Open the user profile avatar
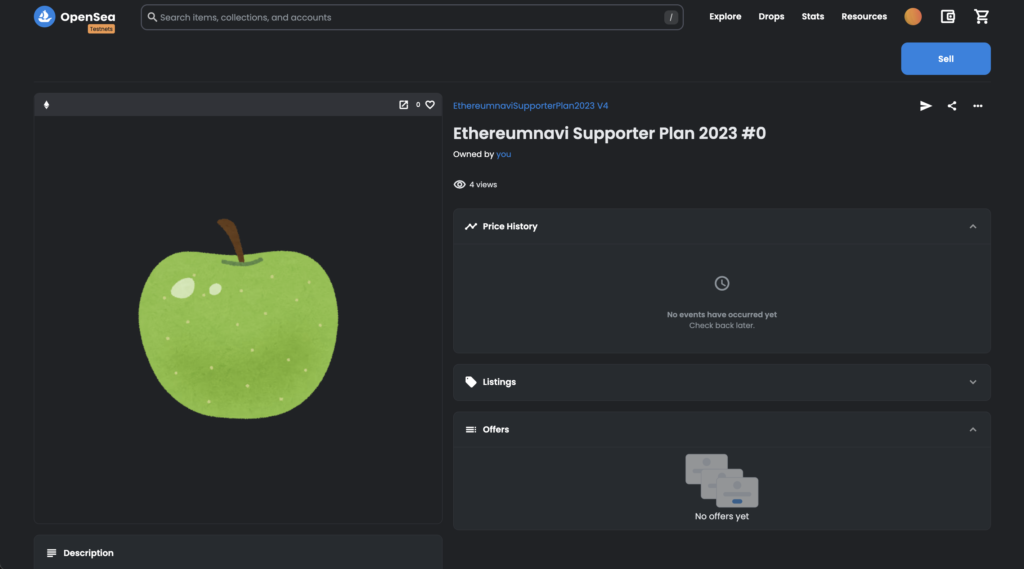The width and height of the screenshot is (1024, 569). click(913, 16)
